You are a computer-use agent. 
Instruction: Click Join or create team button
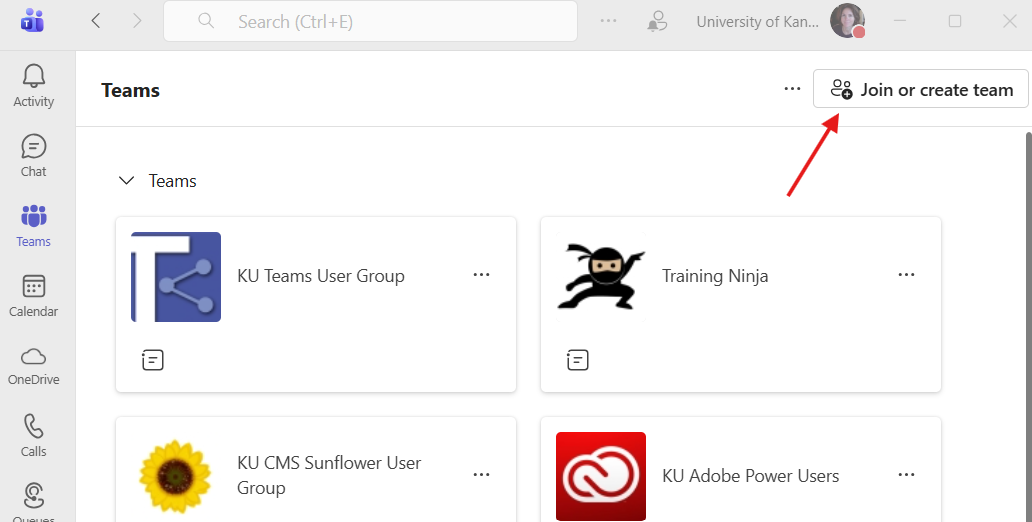click(x=921, y=89)
